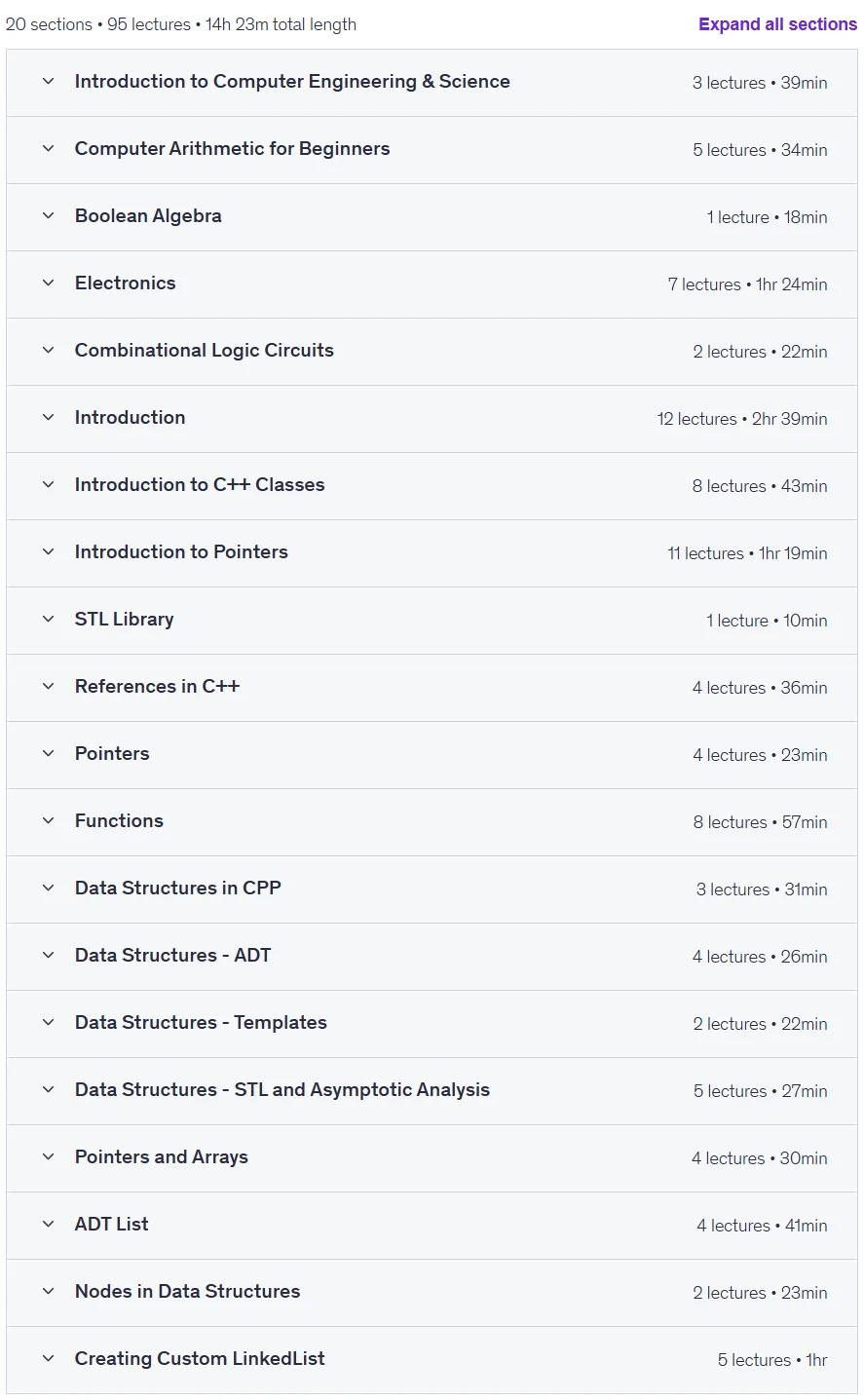Open the Creating Custom LinkedList chevron

coord(48,1359)
